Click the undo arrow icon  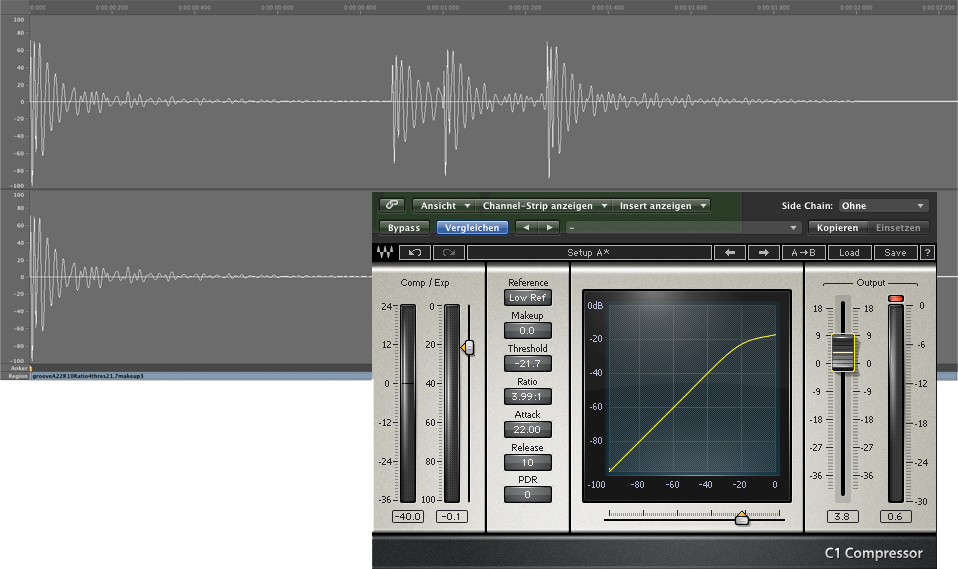pos(416,253)
